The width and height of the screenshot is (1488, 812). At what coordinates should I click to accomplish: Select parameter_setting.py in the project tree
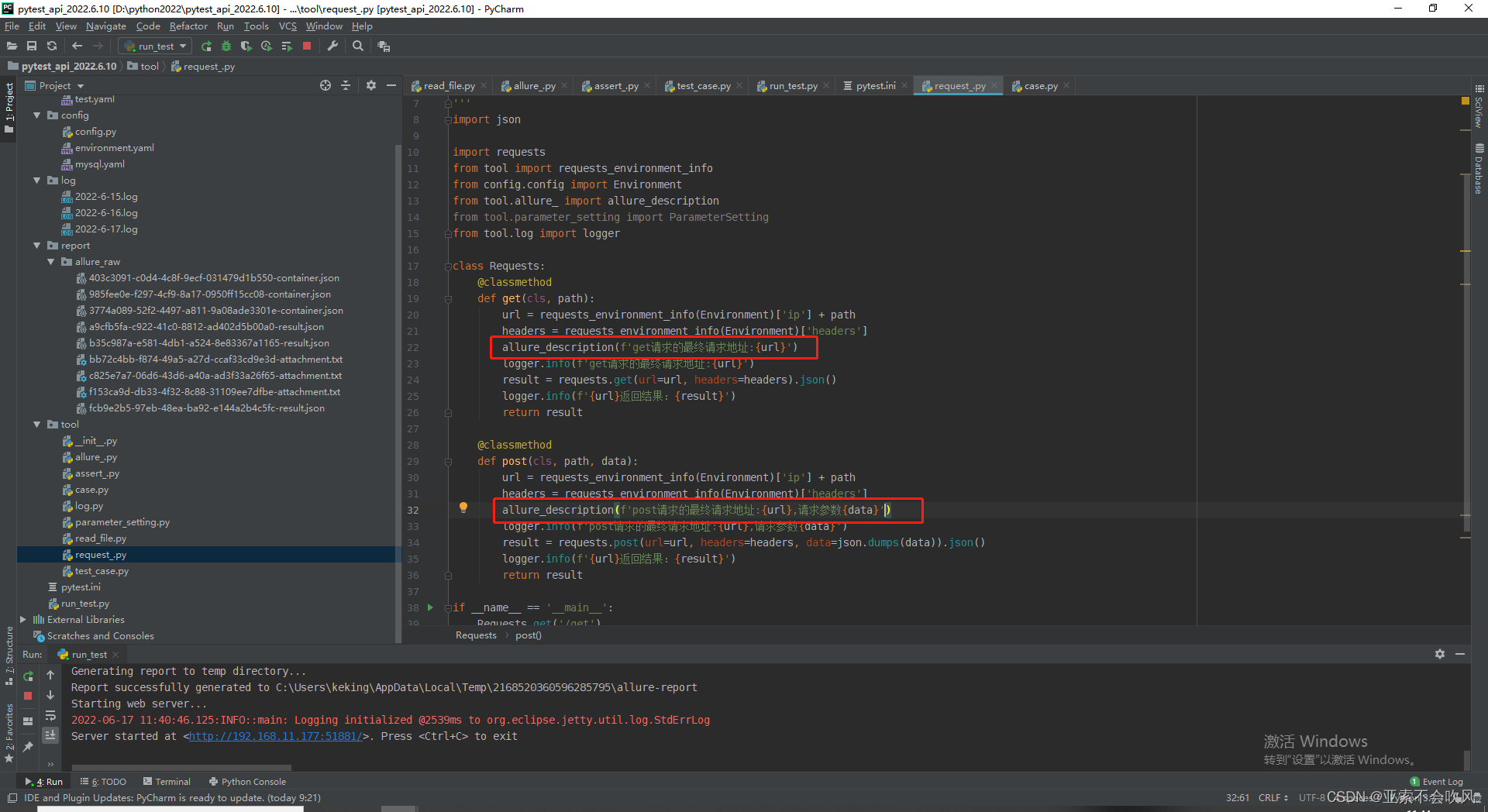point(122,522)
